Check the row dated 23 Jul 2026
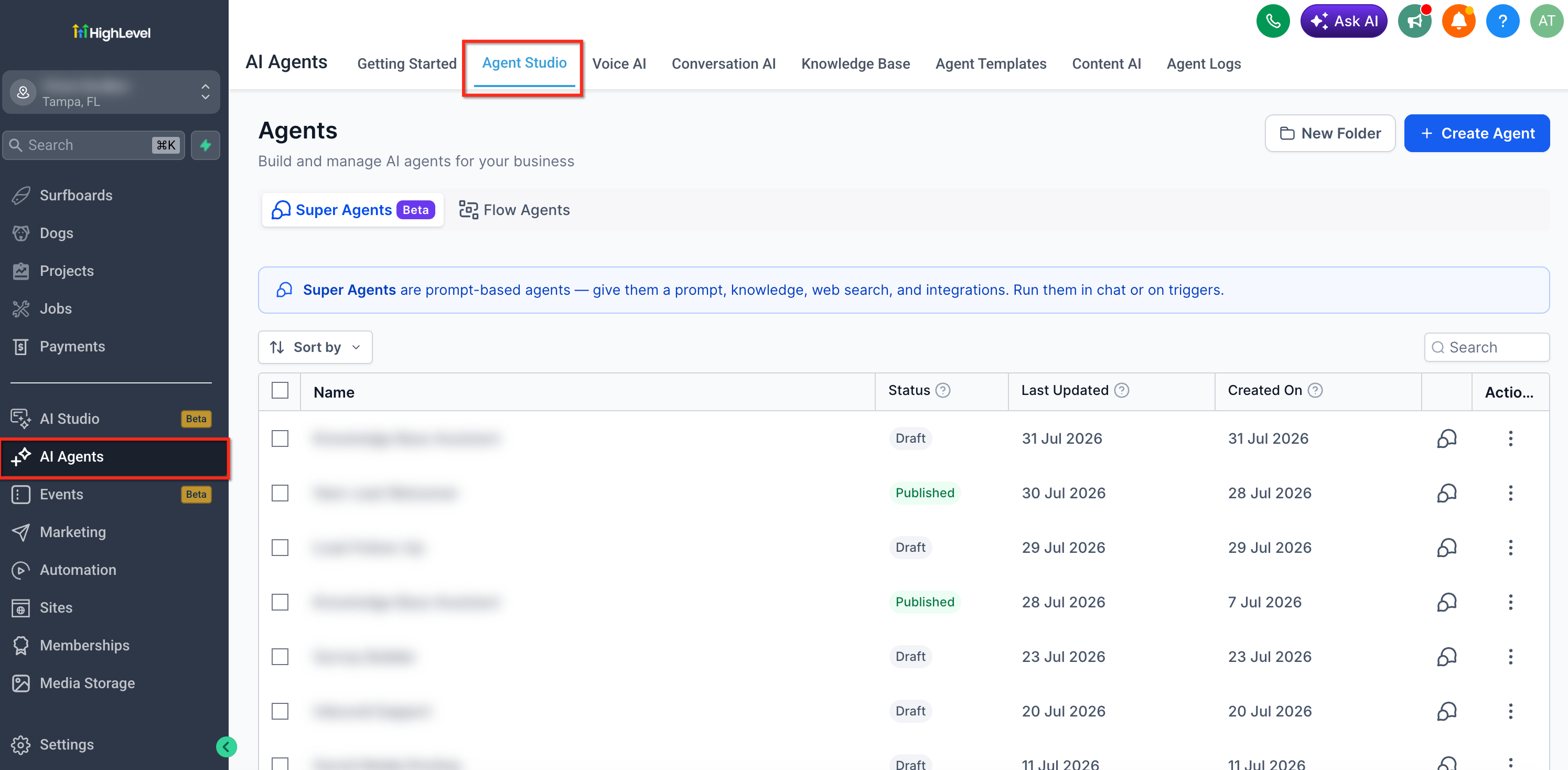Image resolution: width=1568 pixels, height=770 pixels. [x=280, y=657]
